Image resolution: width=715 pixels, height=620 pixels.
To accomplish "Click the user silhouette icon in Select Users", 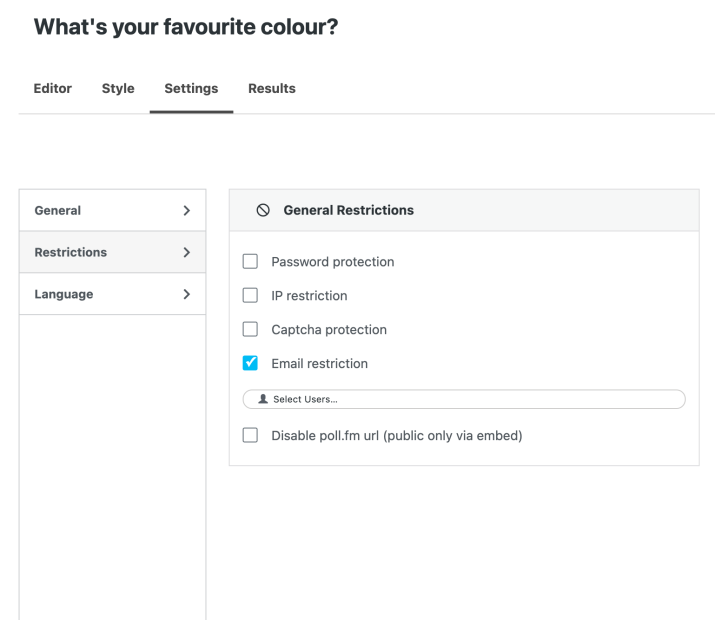I will pos(263,399).
